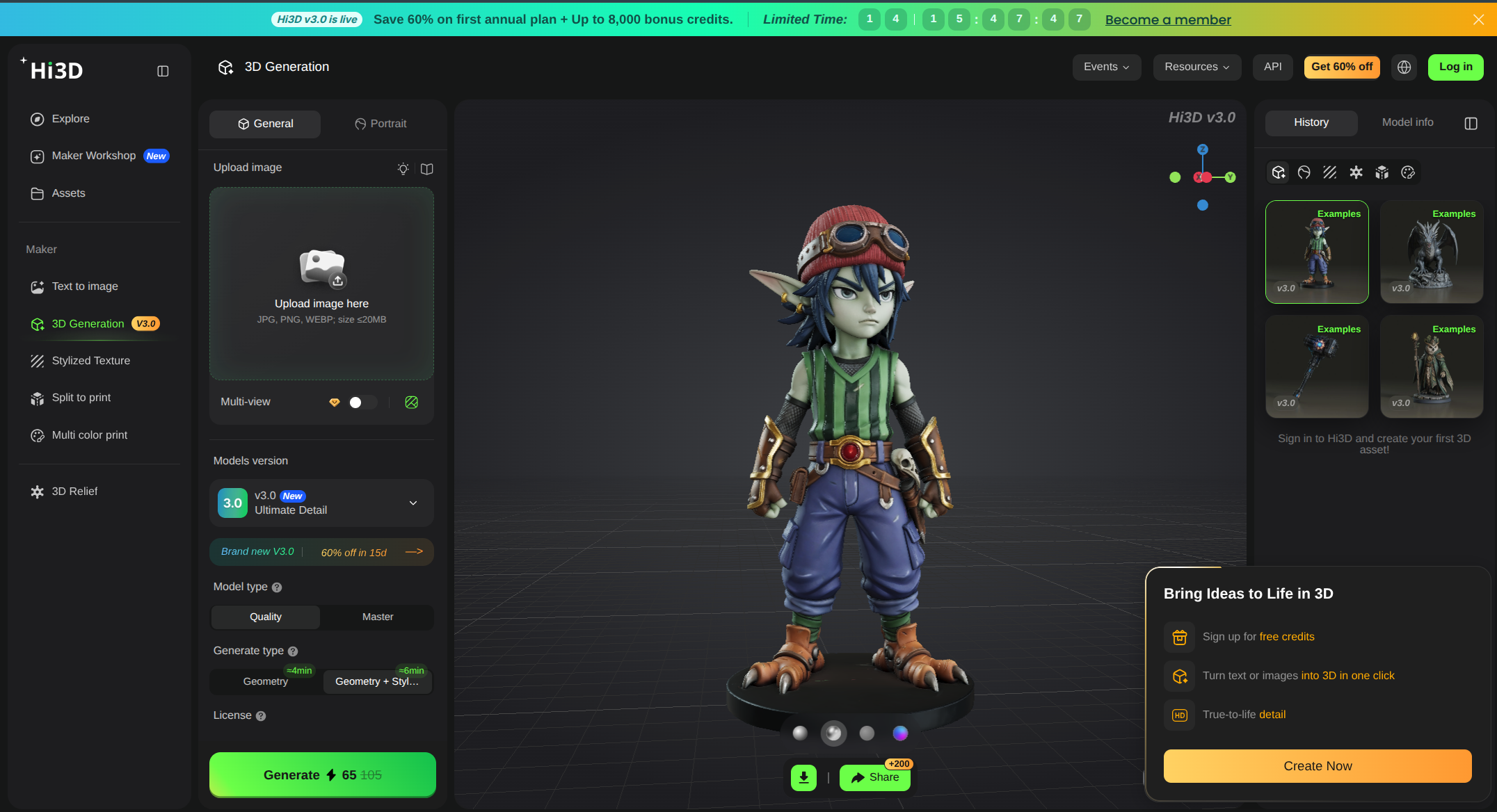Click the Hi3D logo
1497x812 pixels.
[52, 69]
